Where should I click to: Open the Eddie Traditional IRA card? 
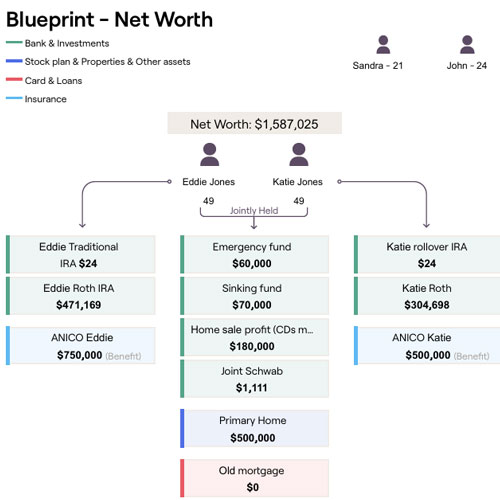pyautogui.click(x=81, y=254)
